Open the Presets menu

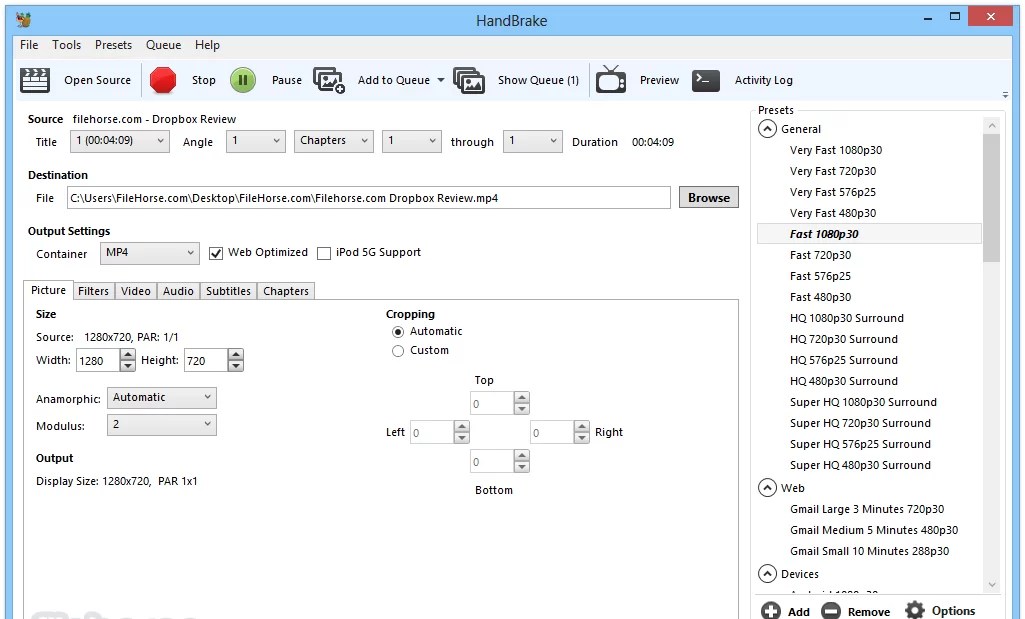pos(113,45)
